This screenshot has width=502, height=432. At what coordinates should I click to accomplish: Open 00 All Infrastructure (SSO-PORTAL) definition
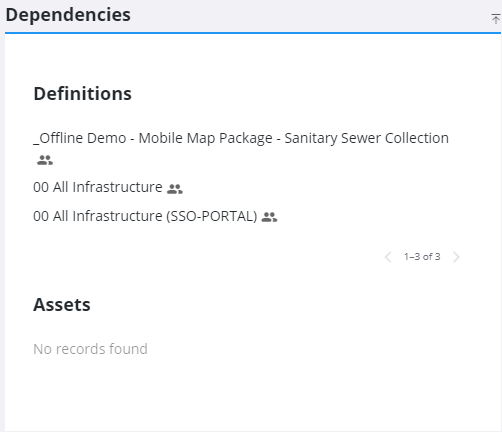[x=145, y=216]
